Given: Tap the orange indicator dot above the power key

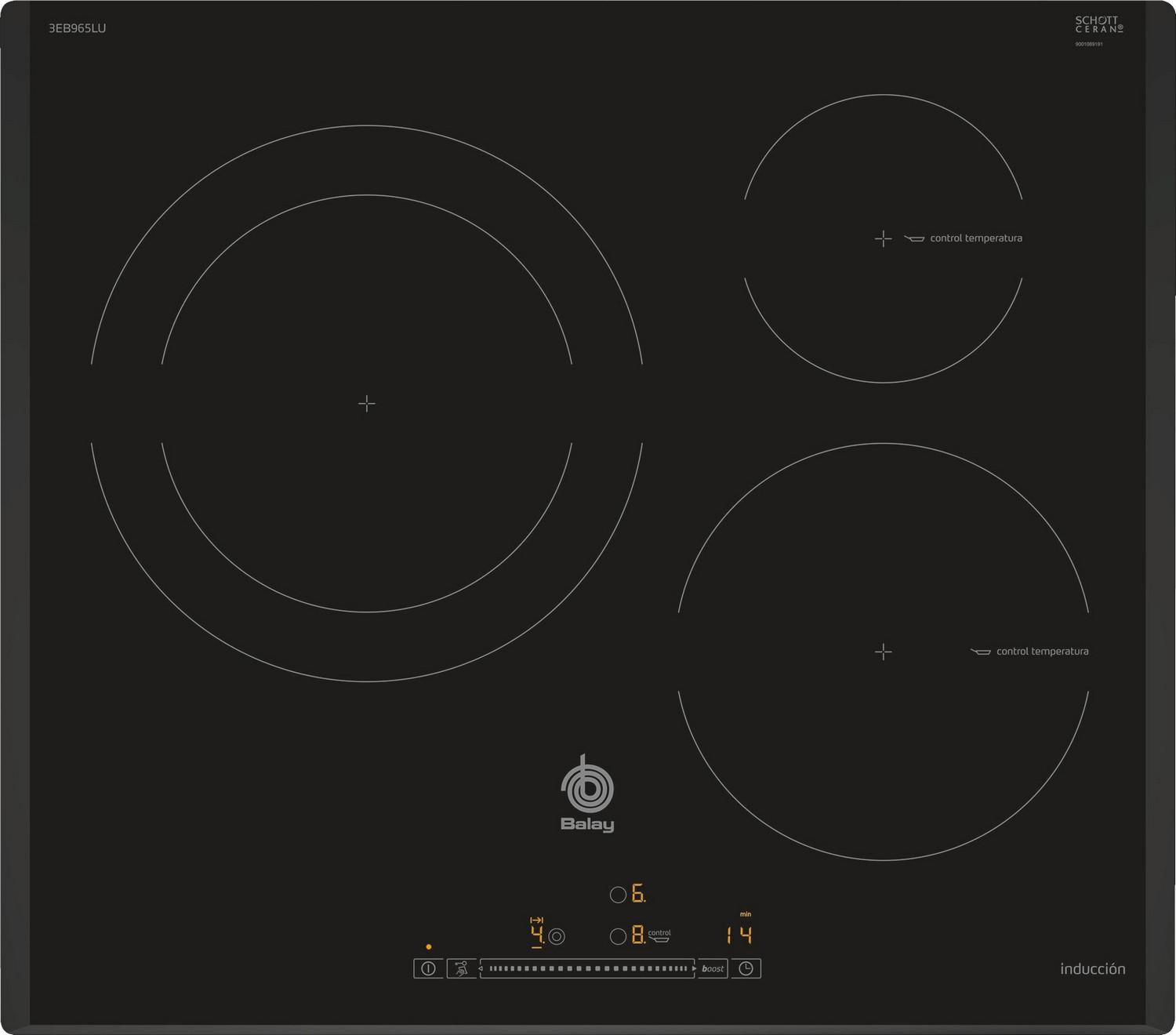Looking at the screenshot, I should tap(428, 946).
